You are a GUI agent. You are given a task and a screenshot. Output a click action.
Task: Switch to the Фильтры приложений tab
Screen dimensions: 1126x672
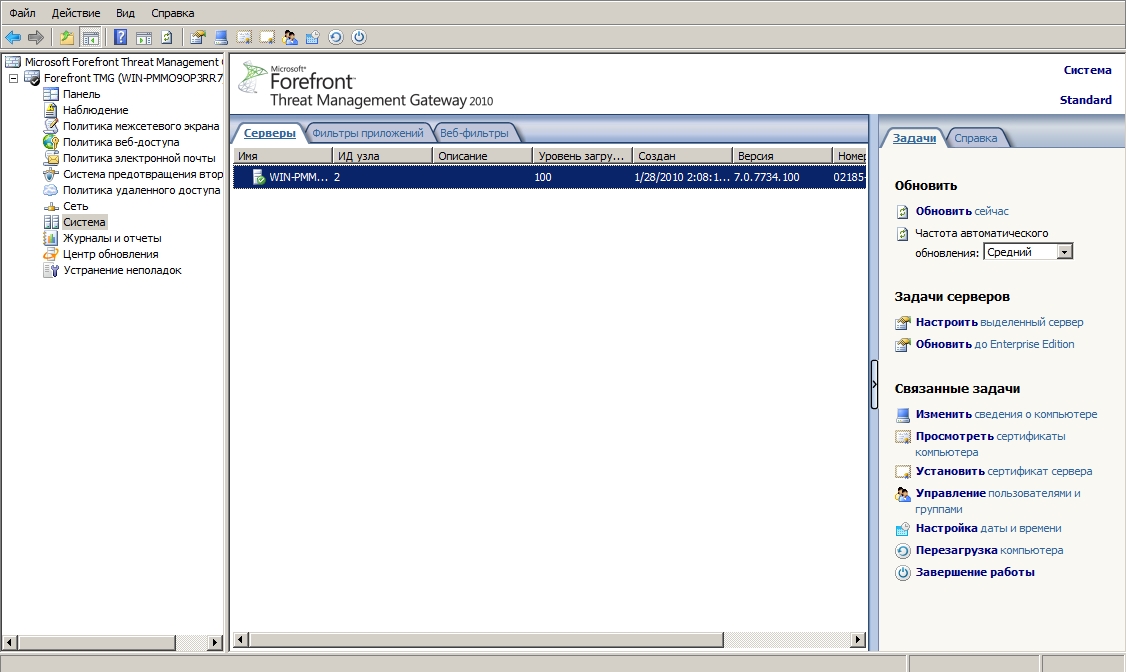tap(368, 133)
